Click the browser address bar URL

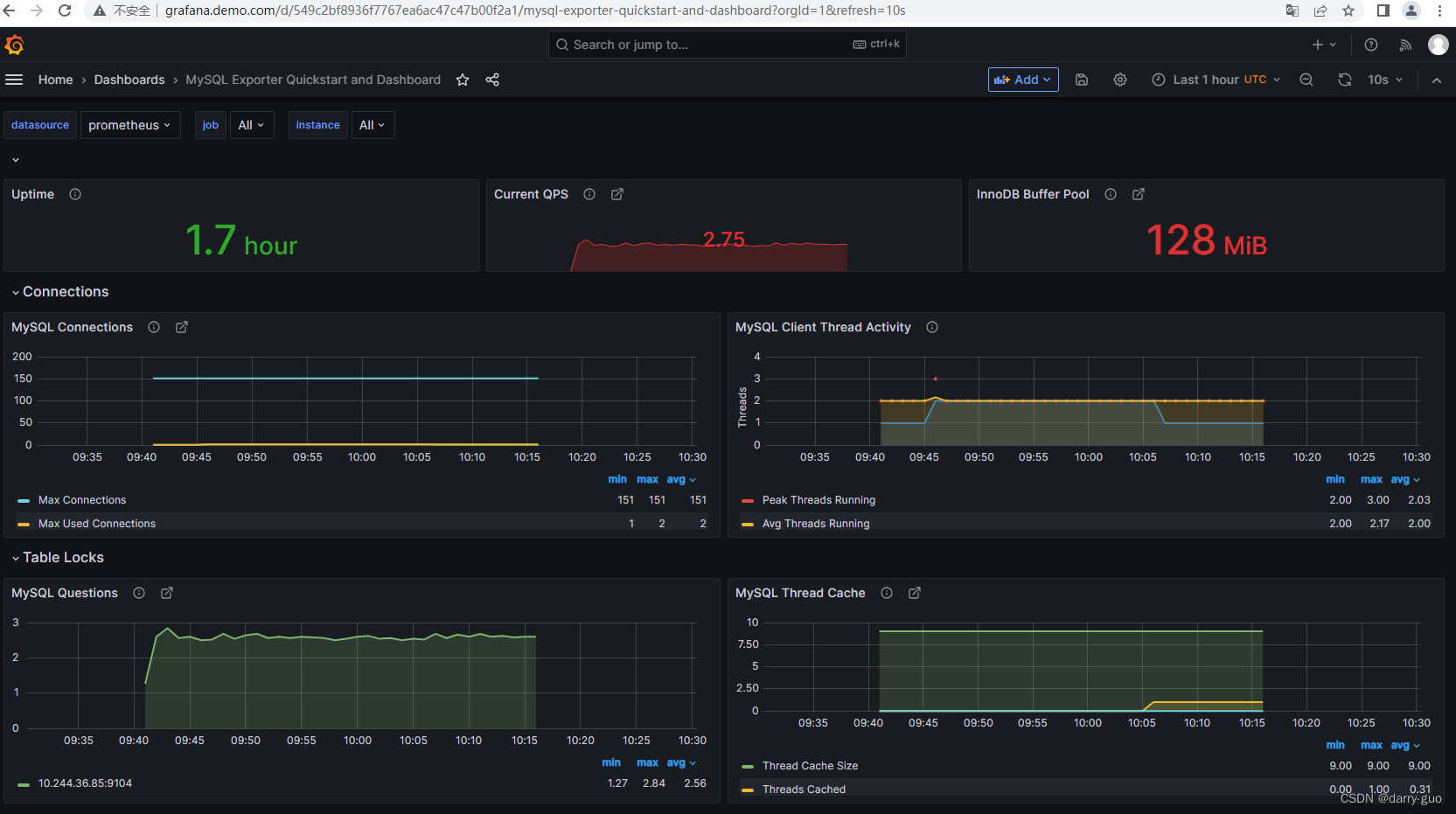pyautogui.click(x=535, y=10)
